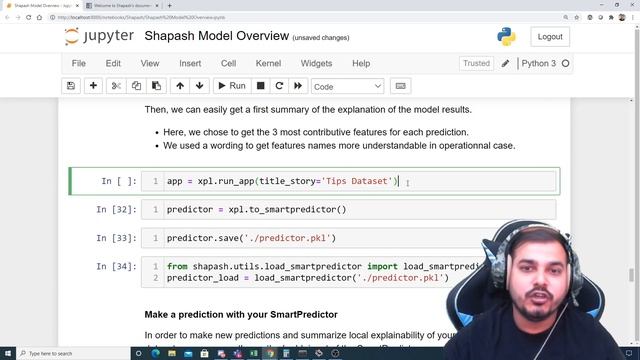Open the cell type Code dropdown
Viewport: 640px width, 360px height.
[347, 86]
